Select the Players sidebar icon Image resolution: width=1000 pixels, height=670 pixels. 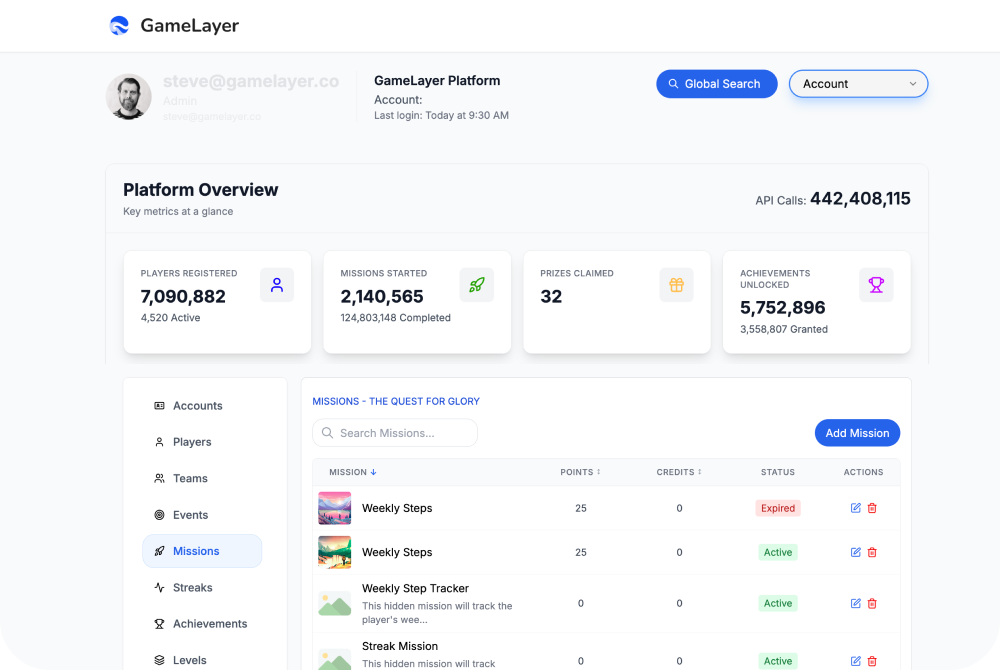[160, 442]
